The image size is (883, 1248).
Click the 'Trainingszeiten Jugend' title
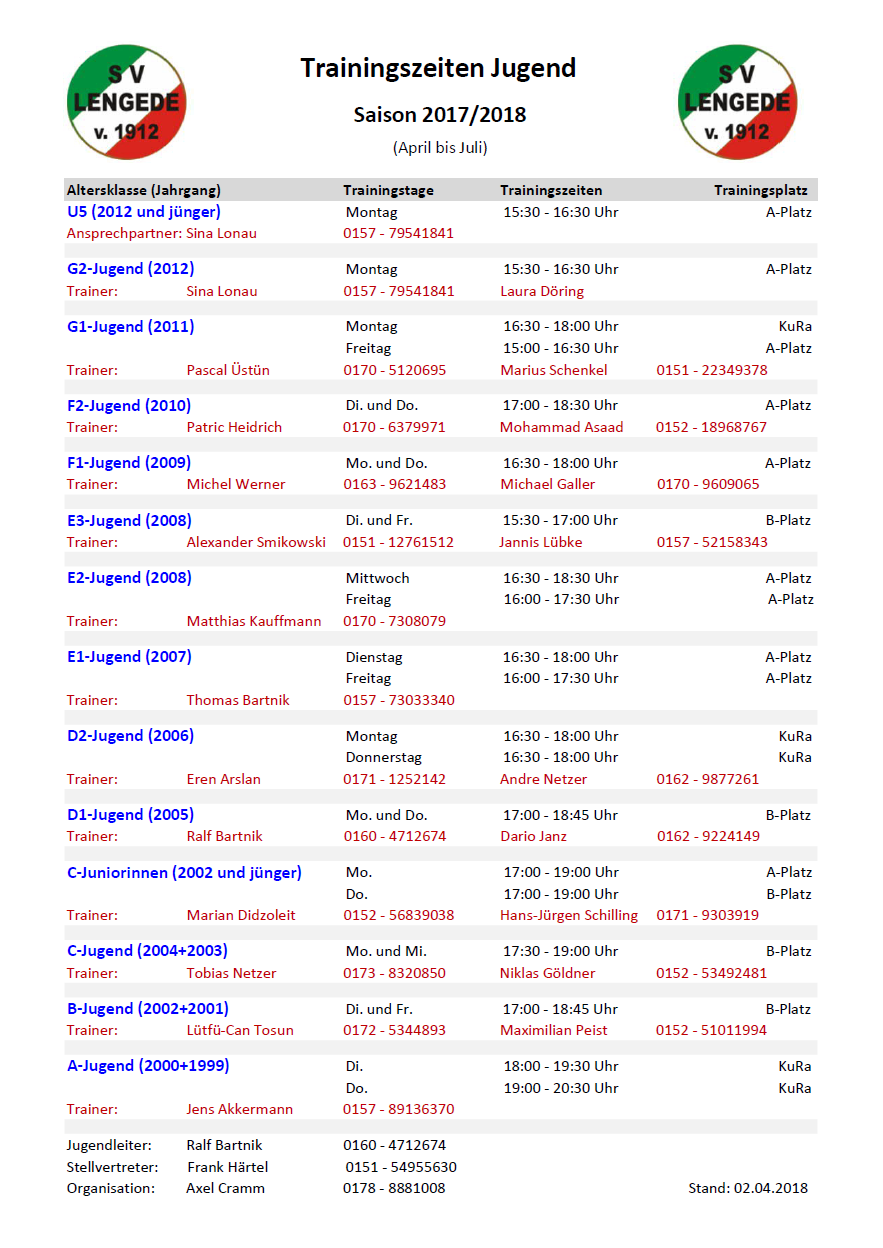438,68
